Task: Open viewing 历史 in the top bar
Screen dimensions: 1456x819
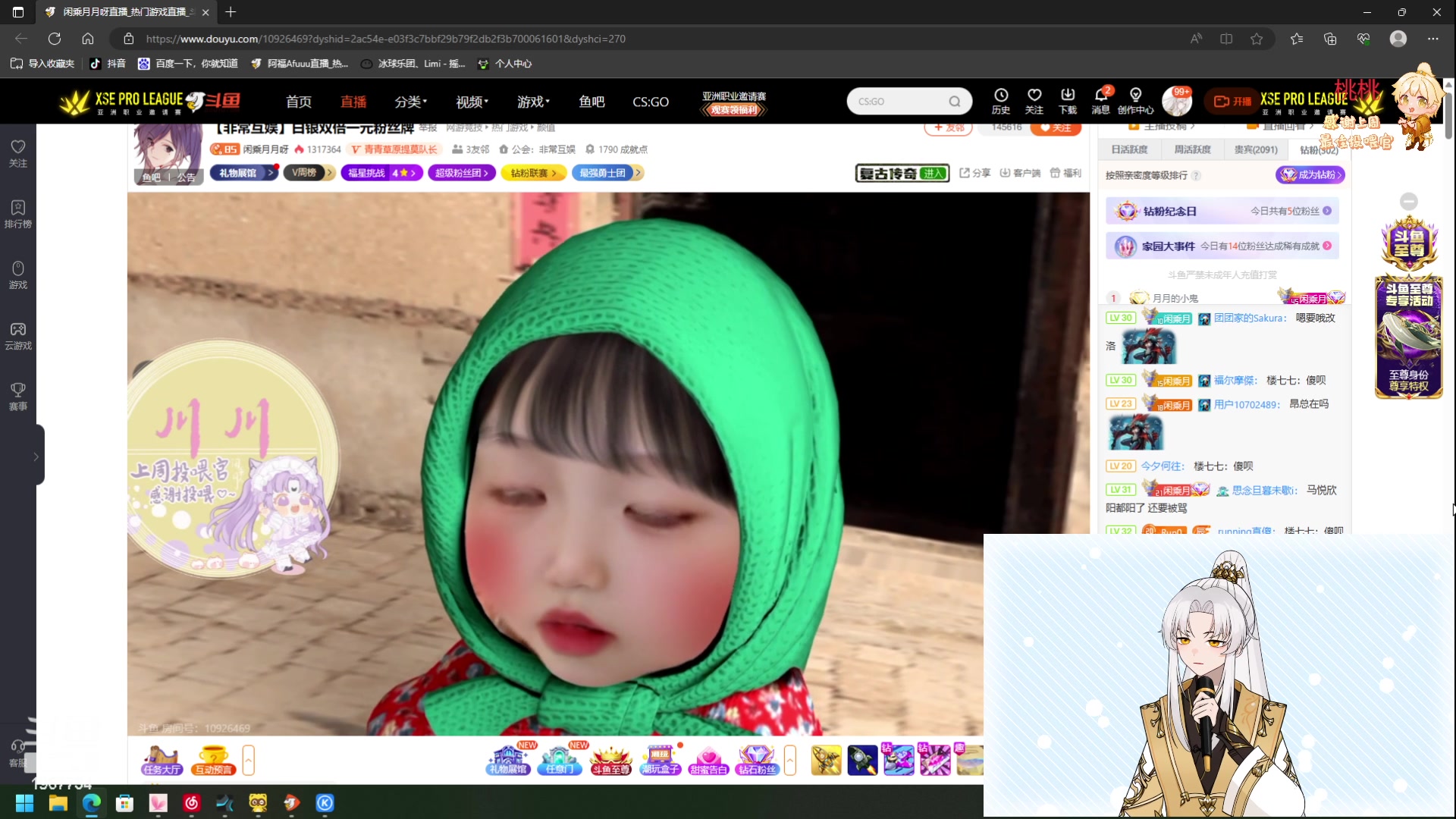Action: (1001, 100)
